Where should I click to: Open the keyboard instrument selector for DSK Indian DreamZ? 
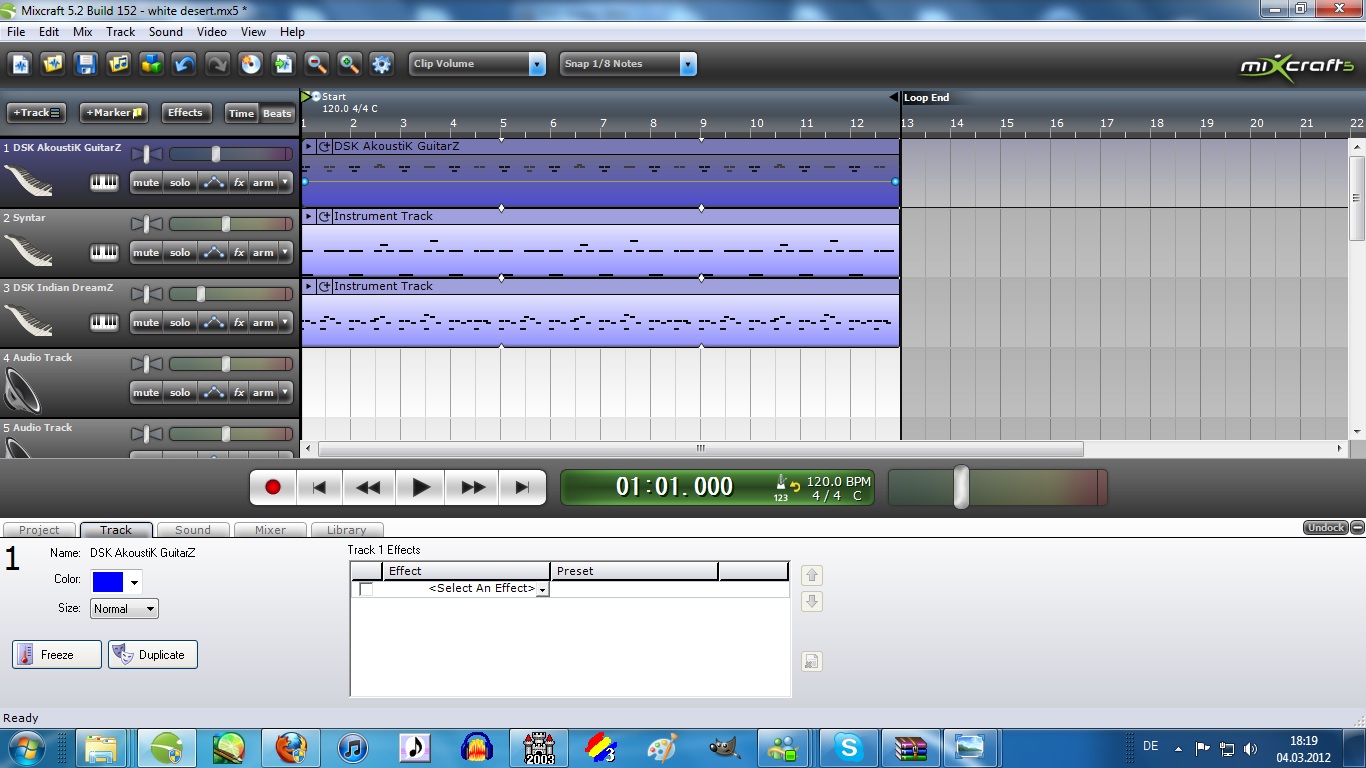pyautogui.click(x=104, y=323)
